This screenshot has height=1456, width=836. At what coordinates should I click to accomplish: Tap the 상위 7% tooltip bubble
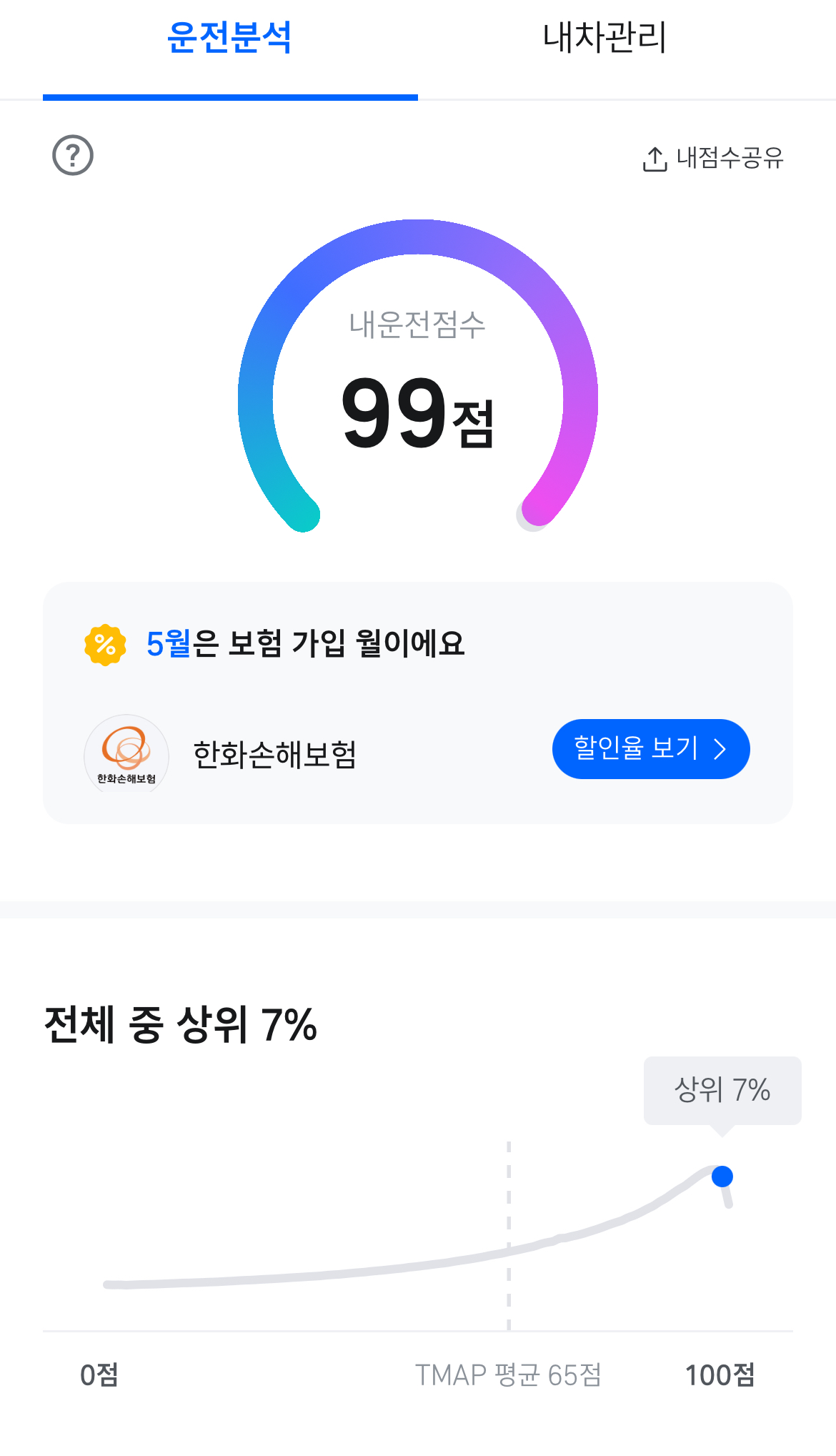pyautogui.click(x=722, y=1091)
